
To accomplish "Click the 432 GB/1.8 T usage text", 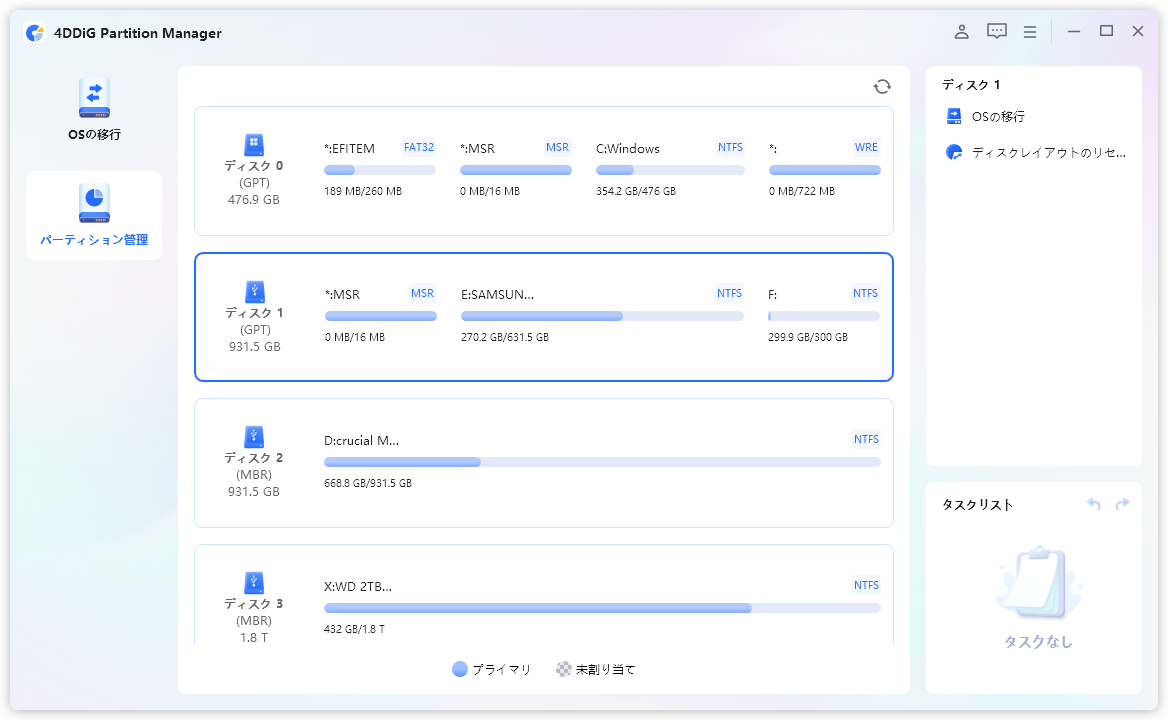I will click(x=355, y=629).
